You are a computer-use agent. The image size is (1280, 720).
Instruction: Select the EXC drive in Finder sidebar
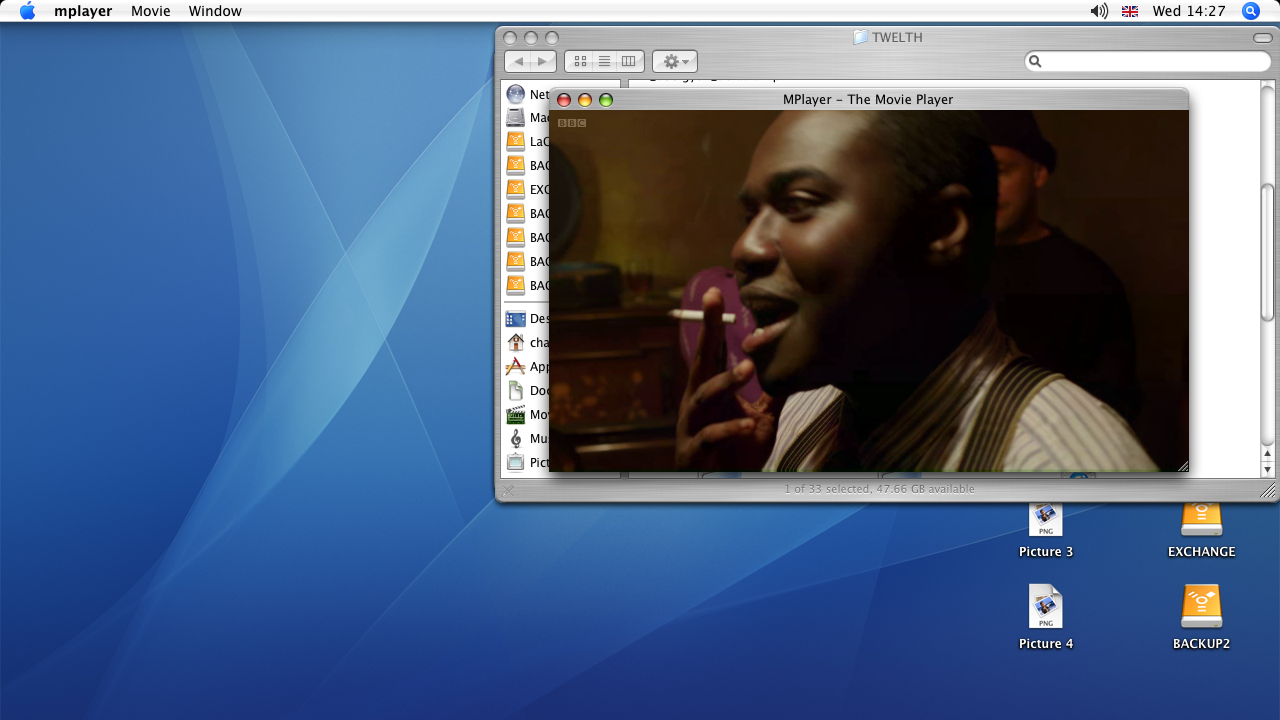[x=527, y=189]
